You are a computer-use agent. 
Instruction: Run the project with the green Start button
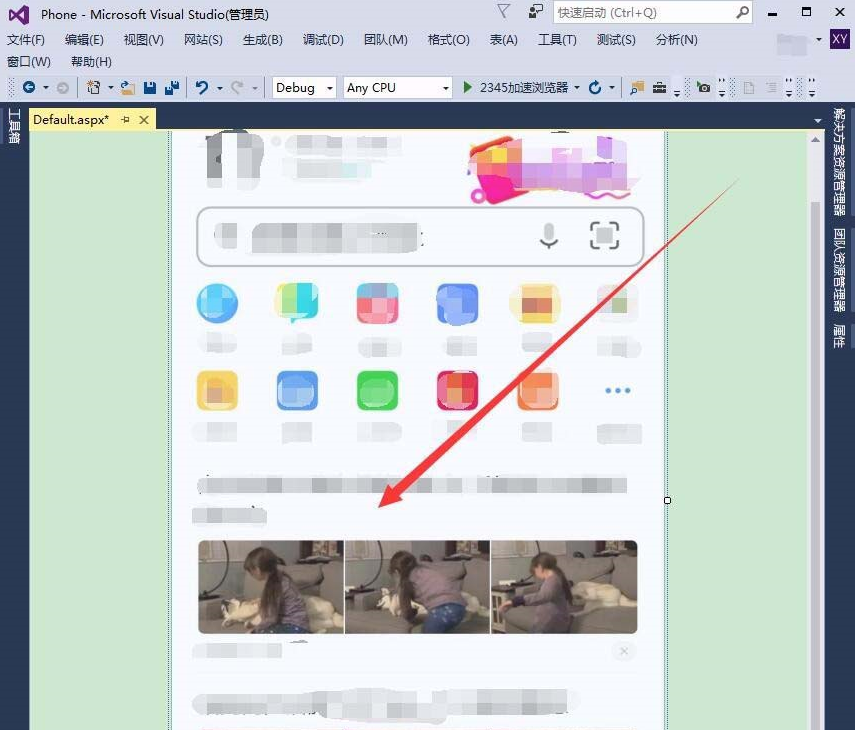[468, 87]
